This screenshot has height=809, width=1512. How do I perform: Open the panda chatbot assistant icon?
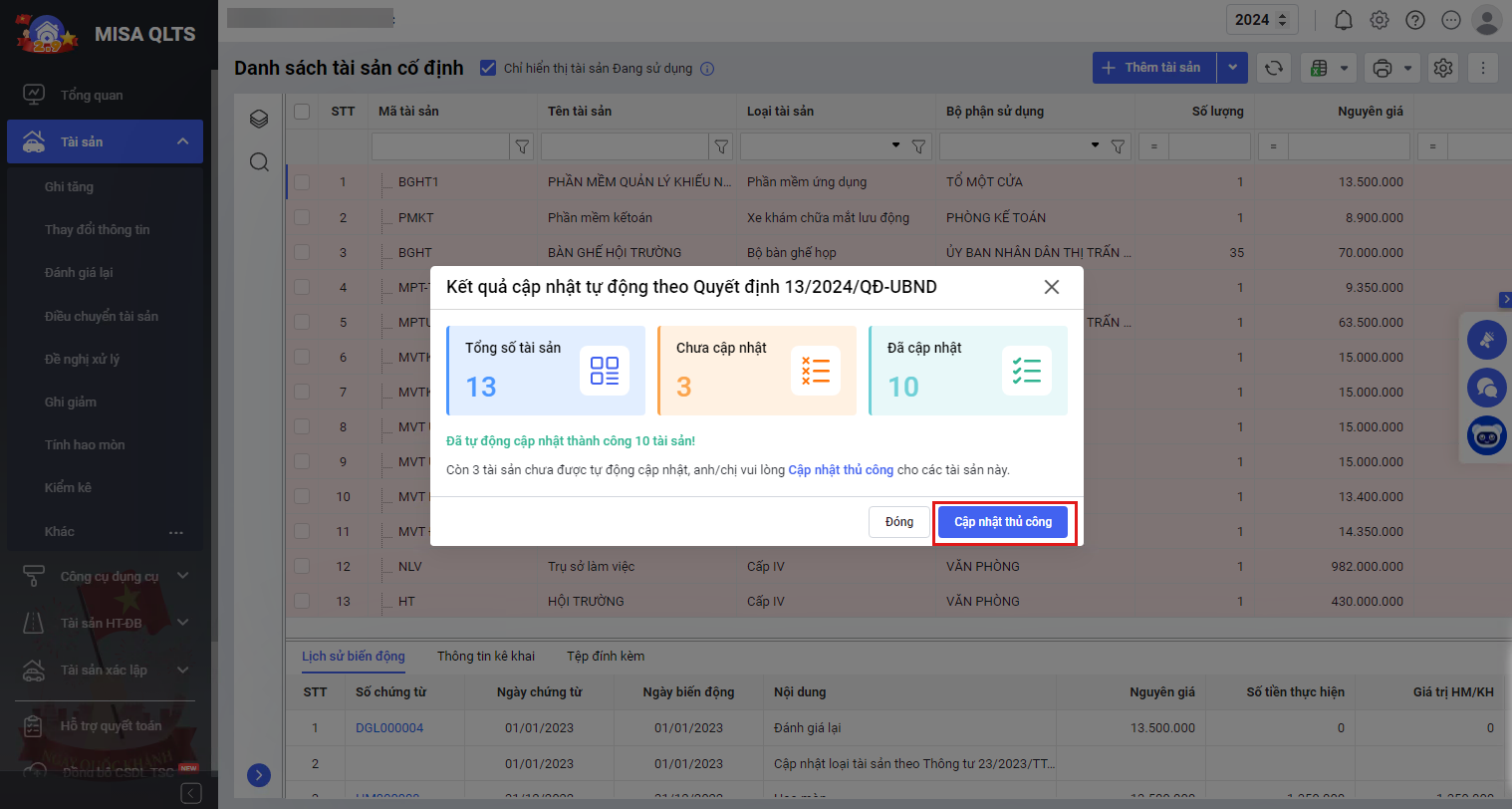[x=1486, y=435]
